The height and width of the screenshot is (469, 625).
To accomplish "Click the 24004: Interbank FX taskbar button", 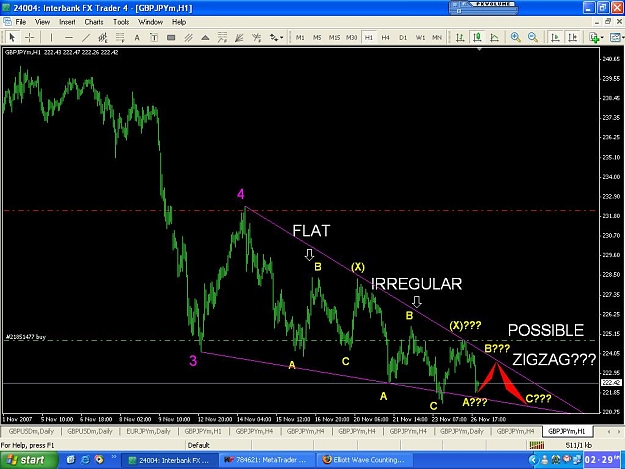I will click(x=169, y=460).
